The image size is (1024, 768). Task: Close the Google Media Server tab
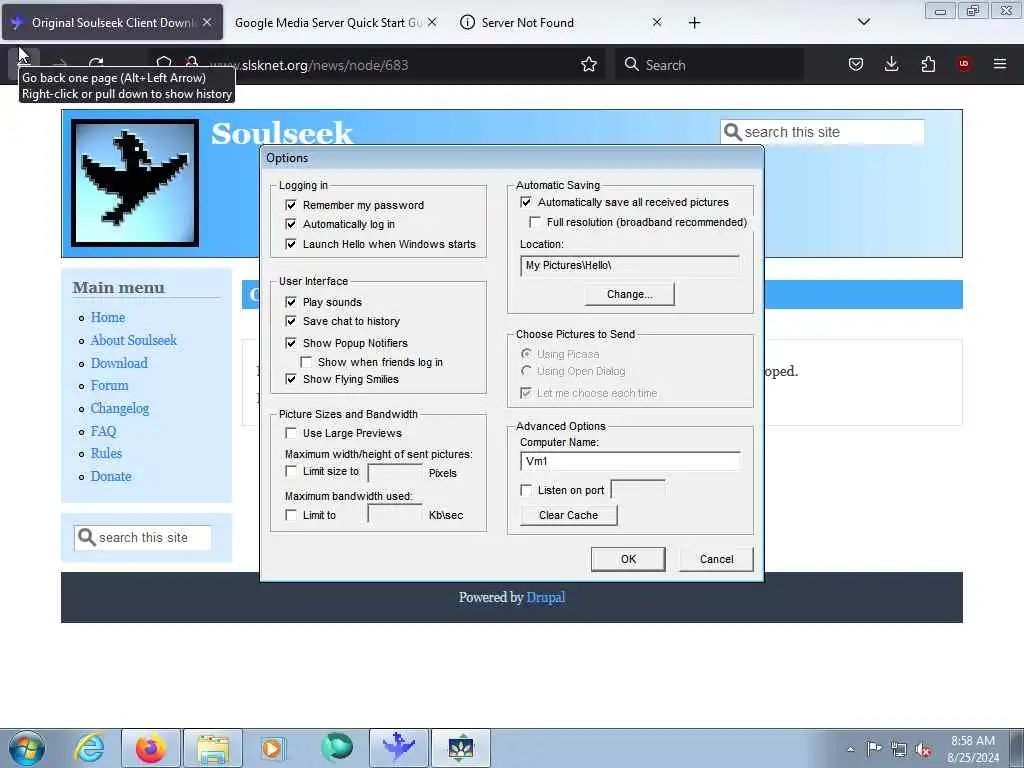point(432,22)
